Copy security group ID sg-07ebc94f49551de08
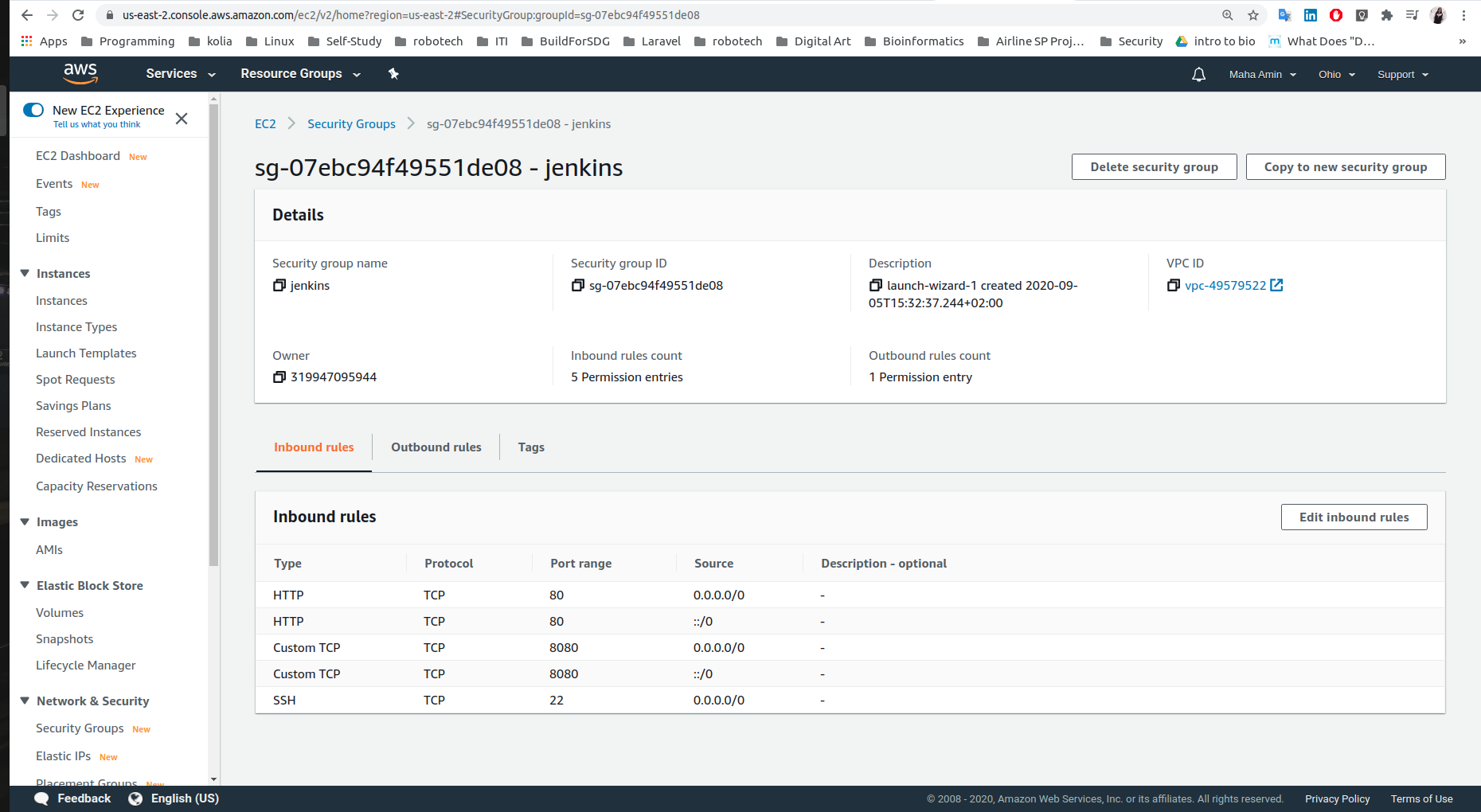This screenshot has height=812, width=1481. tap(577, 285)
